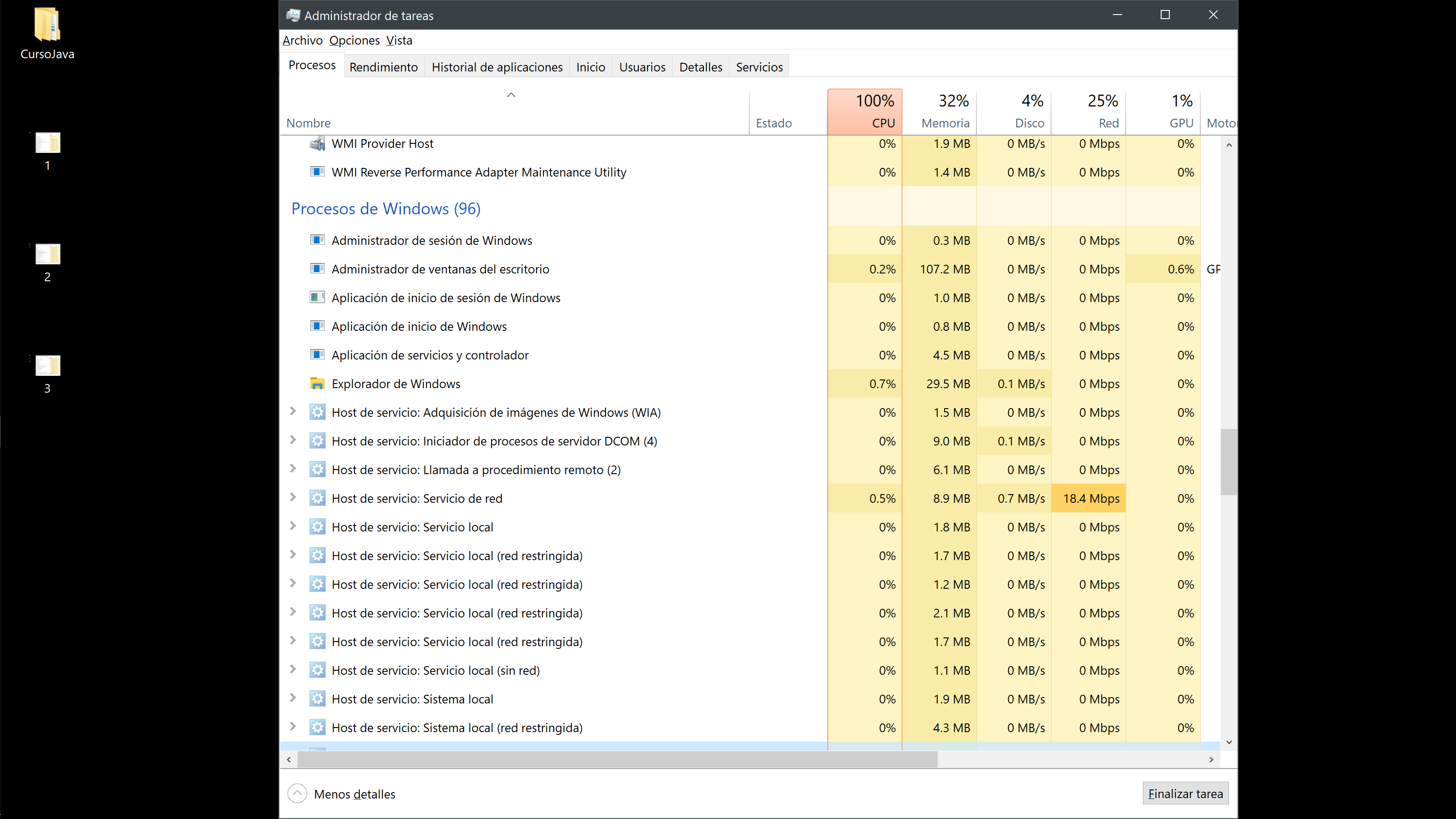The width and height of the screenshot is (1456, 819).
Task: Select desktop folder icon named 2
Action: [47, 254]
